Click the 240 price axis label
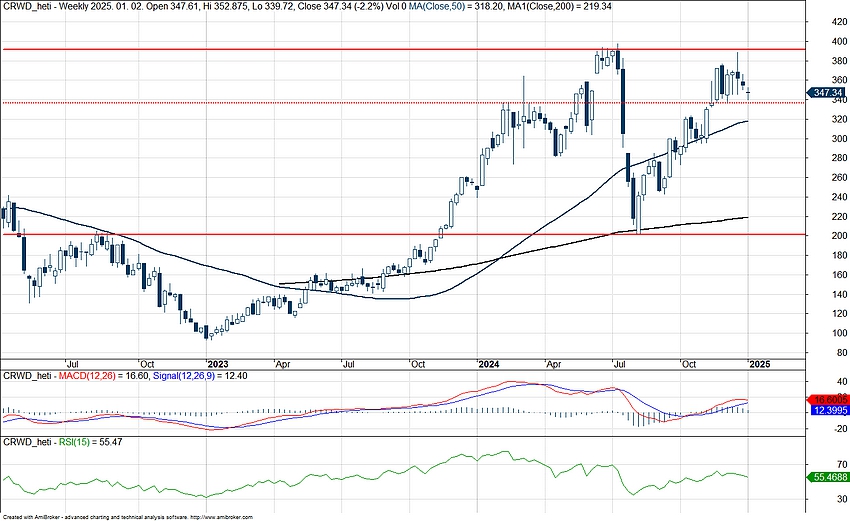Image resolution: width=850 pixels, height=521 pixels. [x=839, y=197]
